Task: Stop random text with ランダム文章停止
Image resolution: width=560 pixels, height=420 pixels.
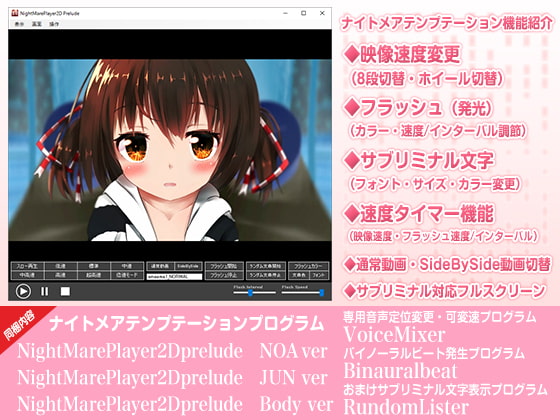Action: (266, 275)
